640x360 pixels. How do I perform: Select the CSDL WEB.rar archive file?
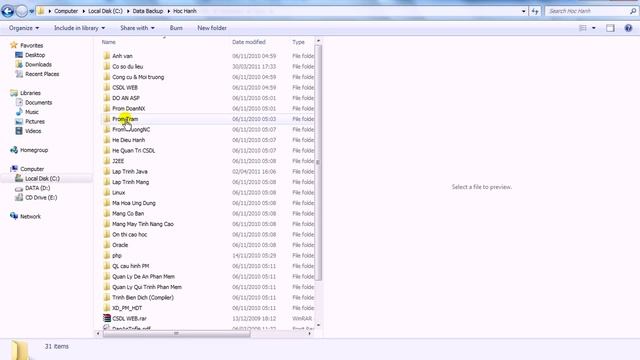tap(129, 318)
